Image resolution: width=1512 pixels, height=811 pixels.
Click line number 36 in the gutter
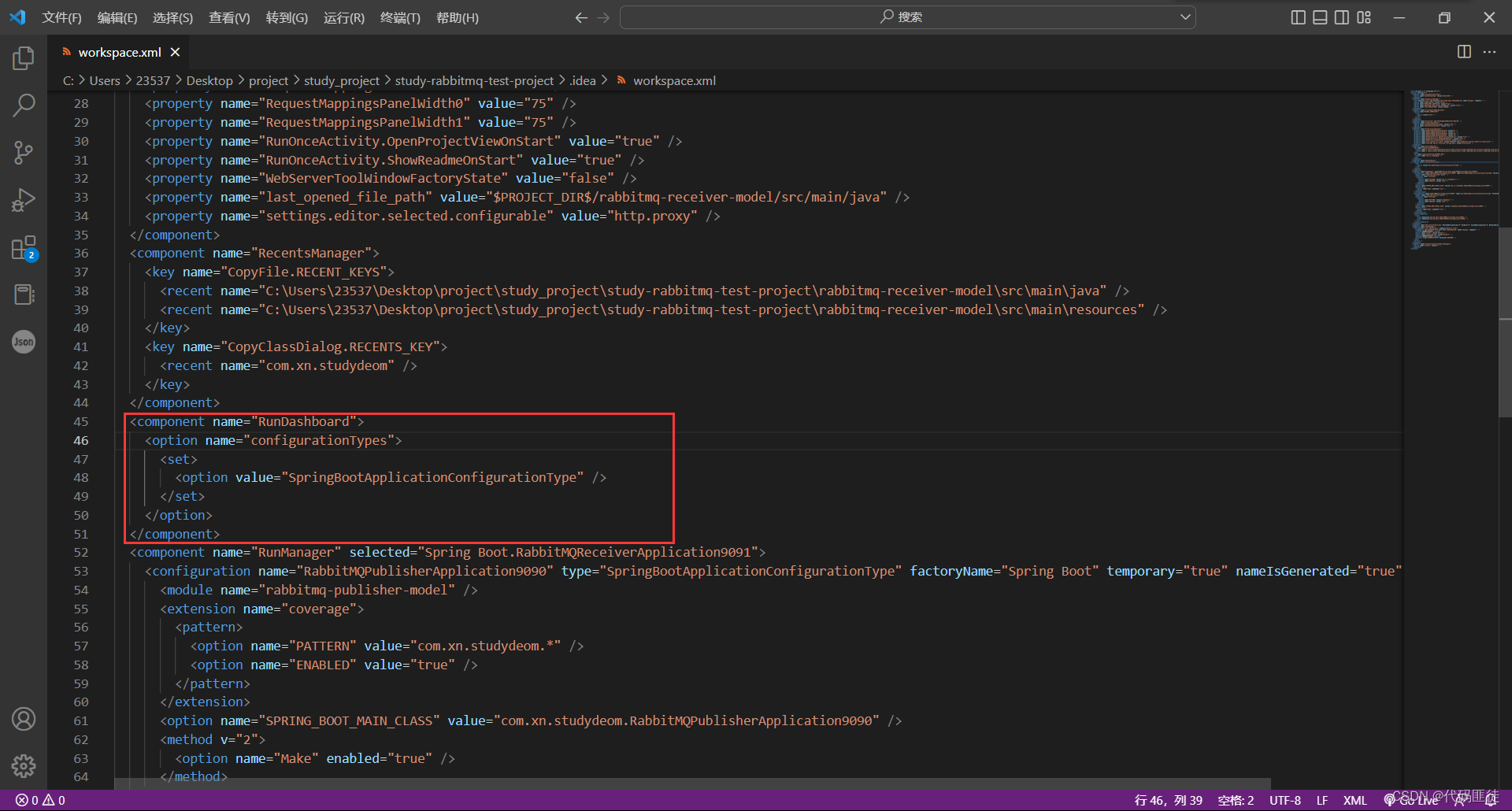81,254
